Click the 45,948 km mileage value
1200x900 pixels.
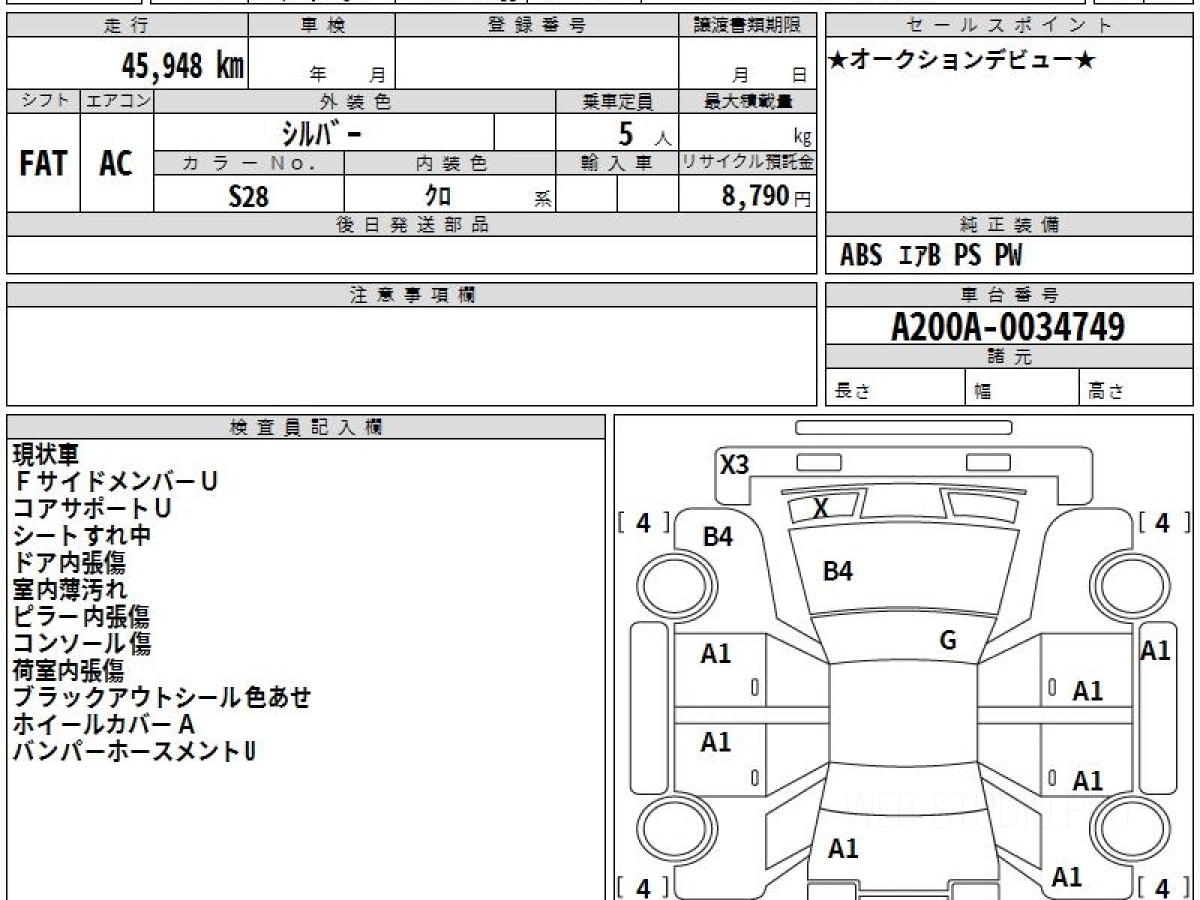183,66
